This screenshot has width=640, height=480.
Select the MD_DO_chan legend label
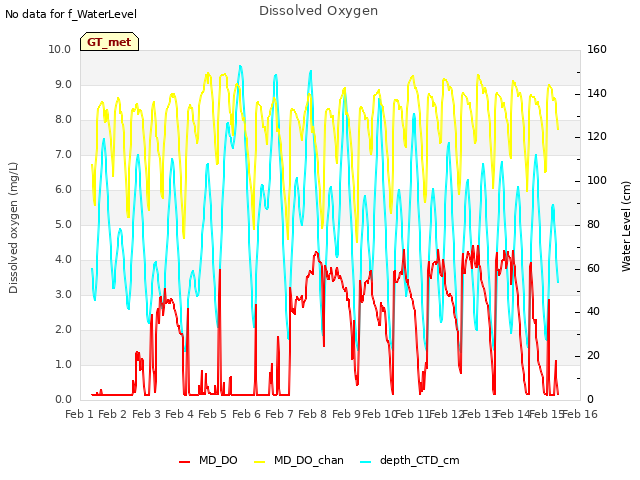pos(309,460)
